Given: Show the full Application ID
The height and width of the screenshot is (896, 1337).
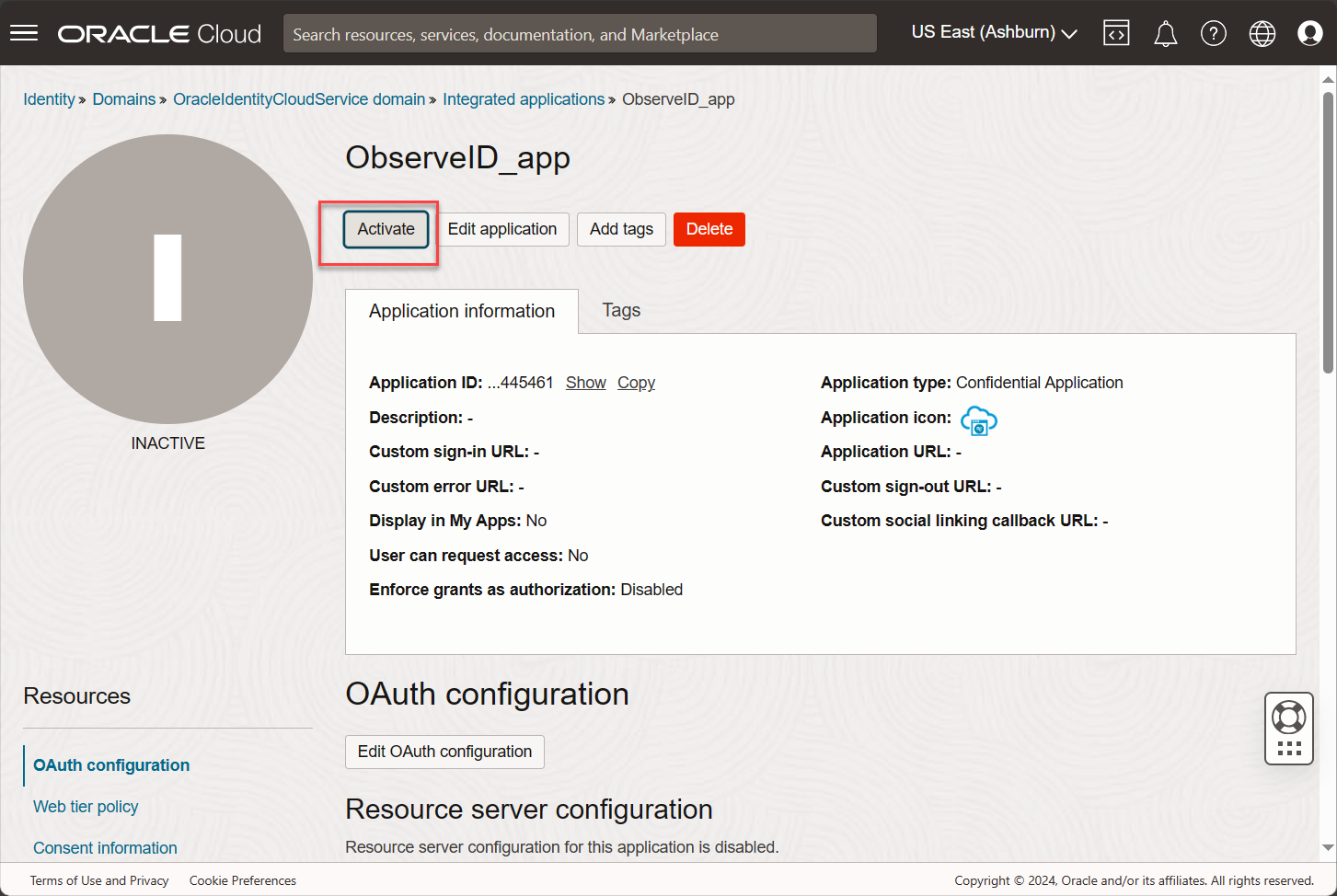Looking at the screenshot, I should tap(585, 383).
